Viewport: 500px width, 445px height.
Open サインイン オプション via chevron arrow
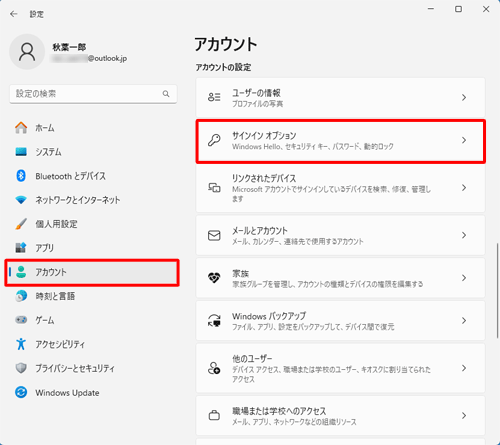click(464, 140)
